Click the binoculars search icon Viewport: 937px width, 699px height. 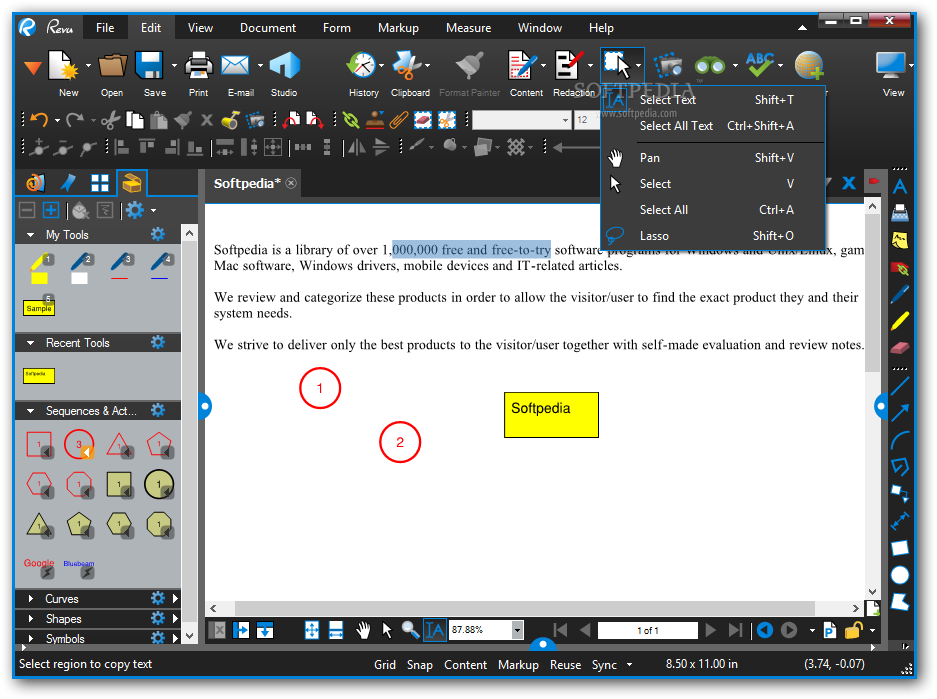pyautogui.click(x=710, y=66)
